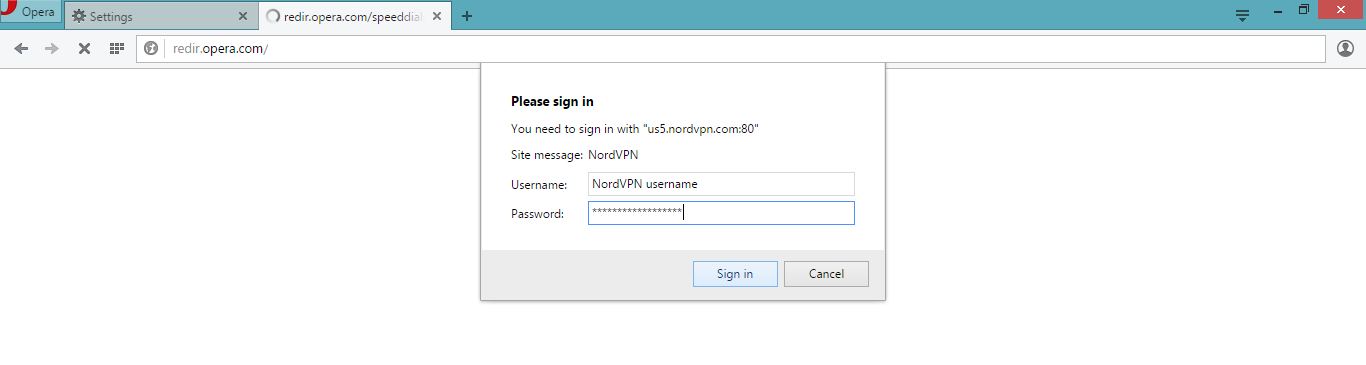
Task: Open Speed Dial grid icon
Action: (116, 48)
